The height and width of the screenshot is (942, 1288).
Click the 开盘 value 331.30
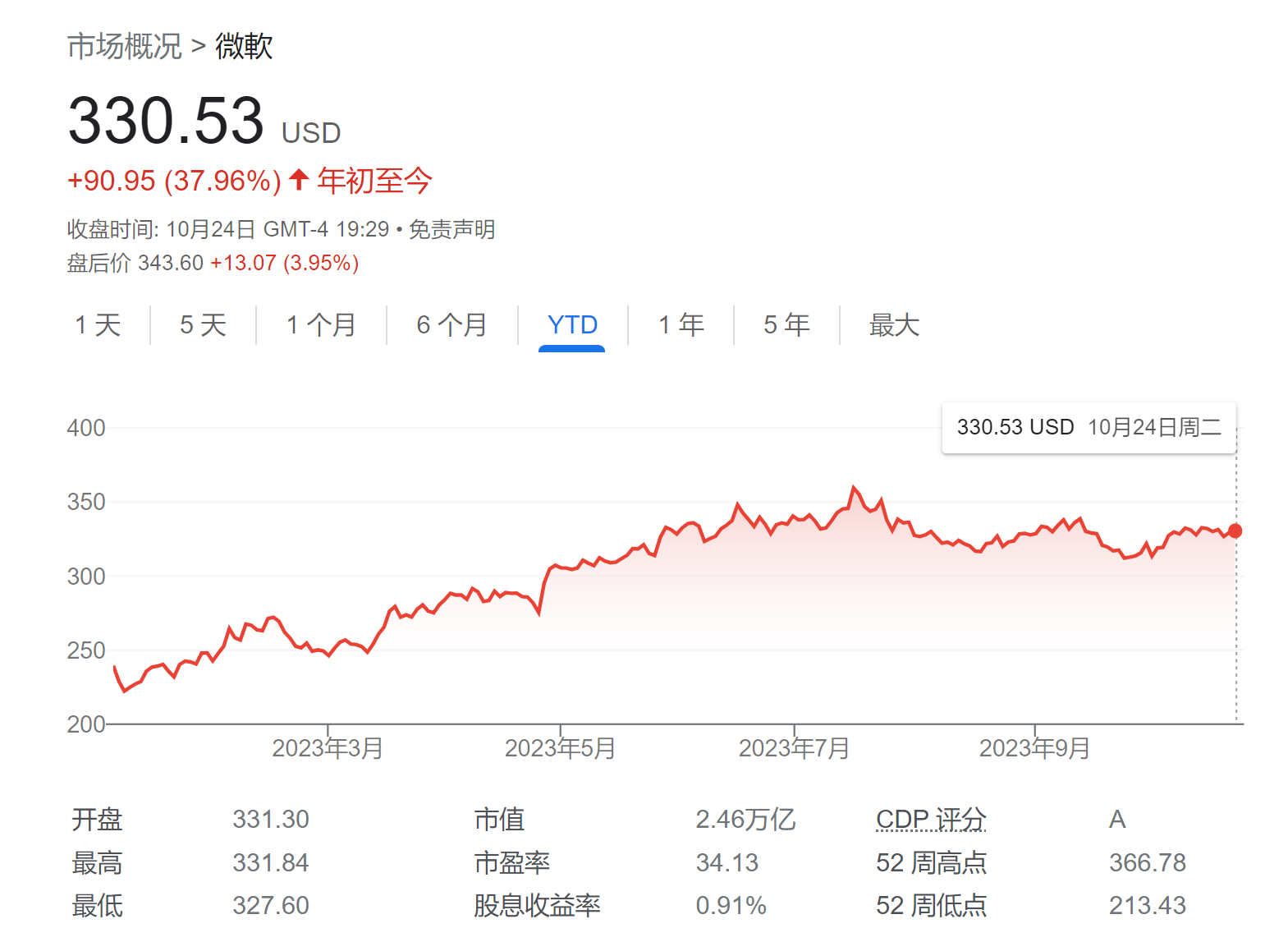click(x=271, y=820)
